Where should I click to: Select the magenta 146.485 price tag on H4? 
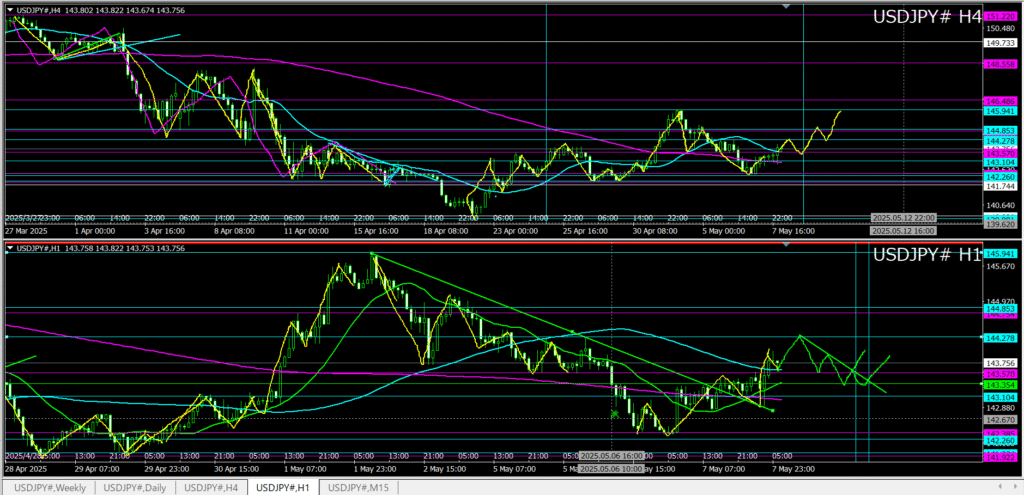(x=1001, y=102)
